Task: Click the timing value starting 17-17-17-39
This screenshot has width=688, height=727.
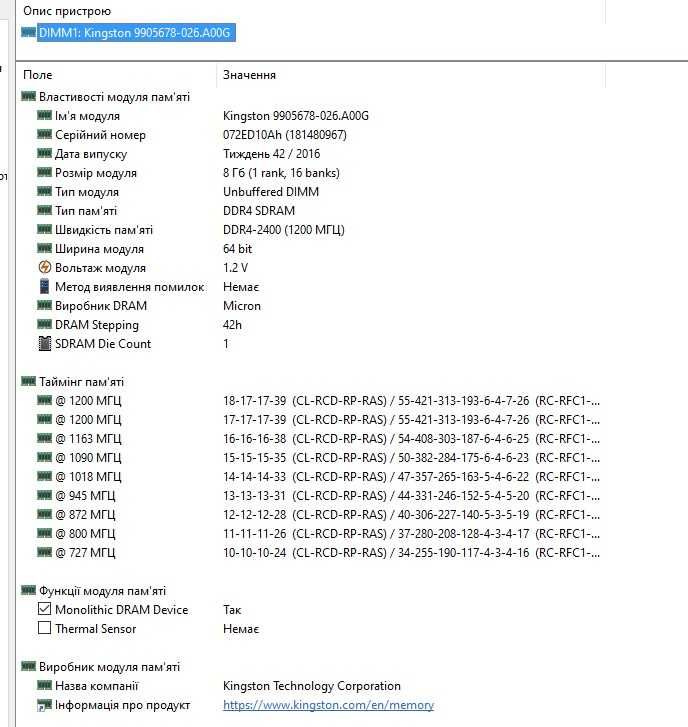Action: 411,420
